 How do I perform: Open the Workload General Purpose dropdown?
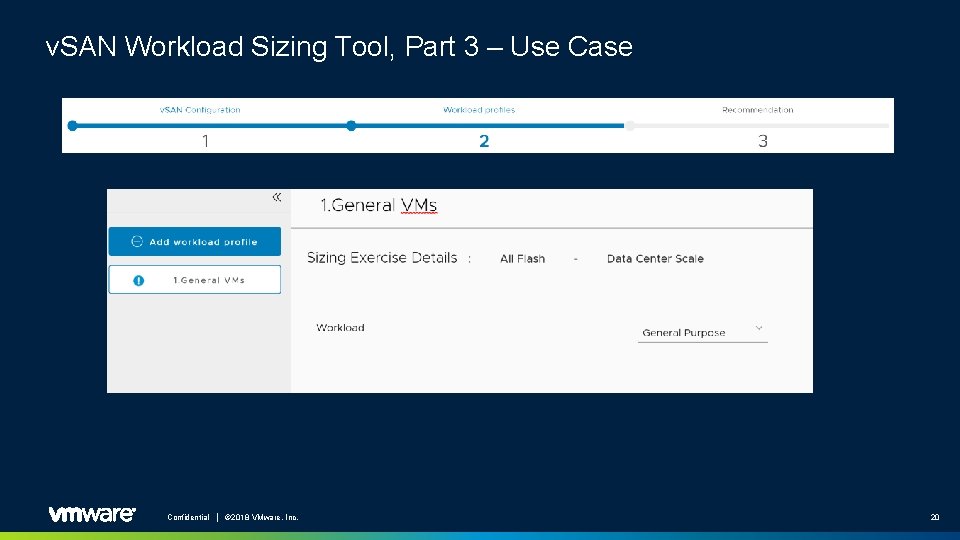tap(702, 332)
